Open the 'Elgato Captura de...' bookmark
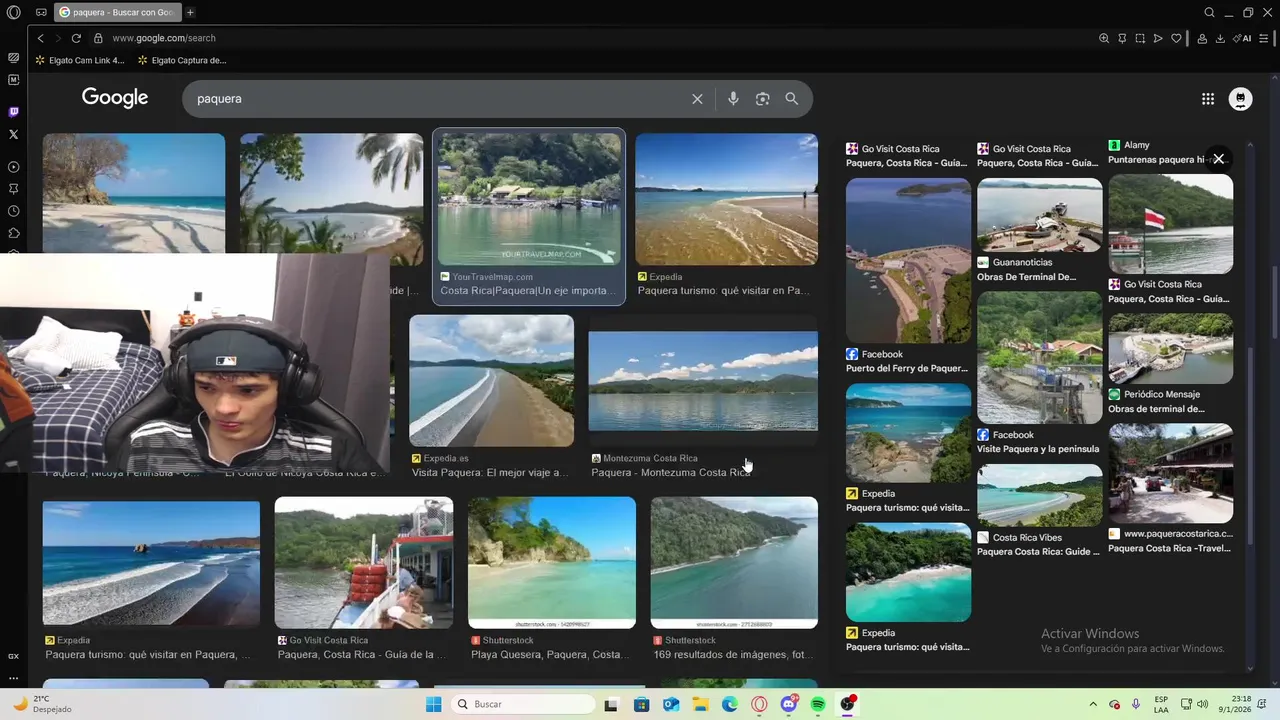The image size is (1280, 720). click(x=183, y=60)
